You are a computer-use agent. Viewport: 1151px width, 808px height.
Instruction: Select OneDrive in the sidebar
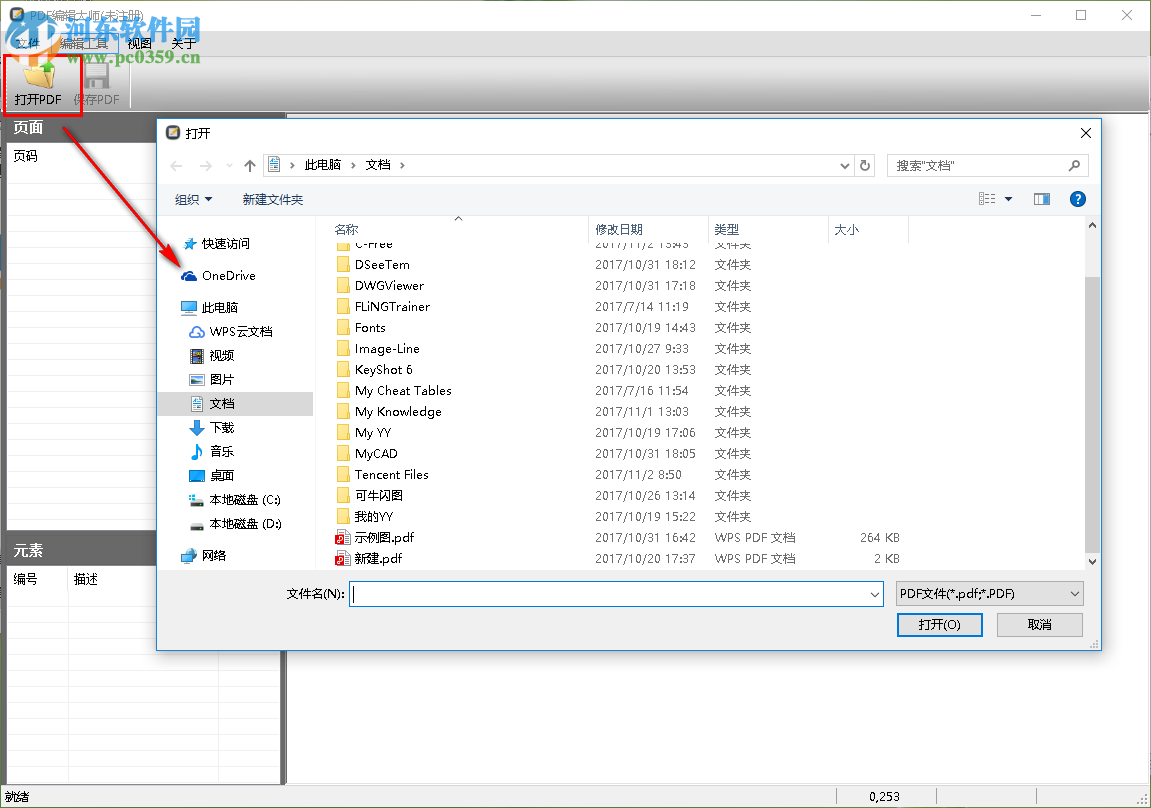point(225,275)
